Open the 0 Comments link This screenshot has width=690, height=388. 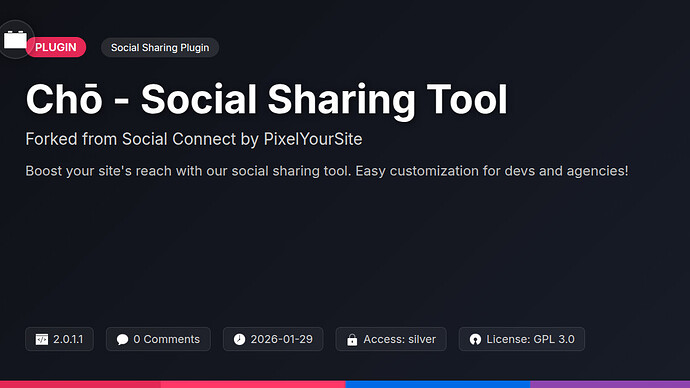[158, 339]
